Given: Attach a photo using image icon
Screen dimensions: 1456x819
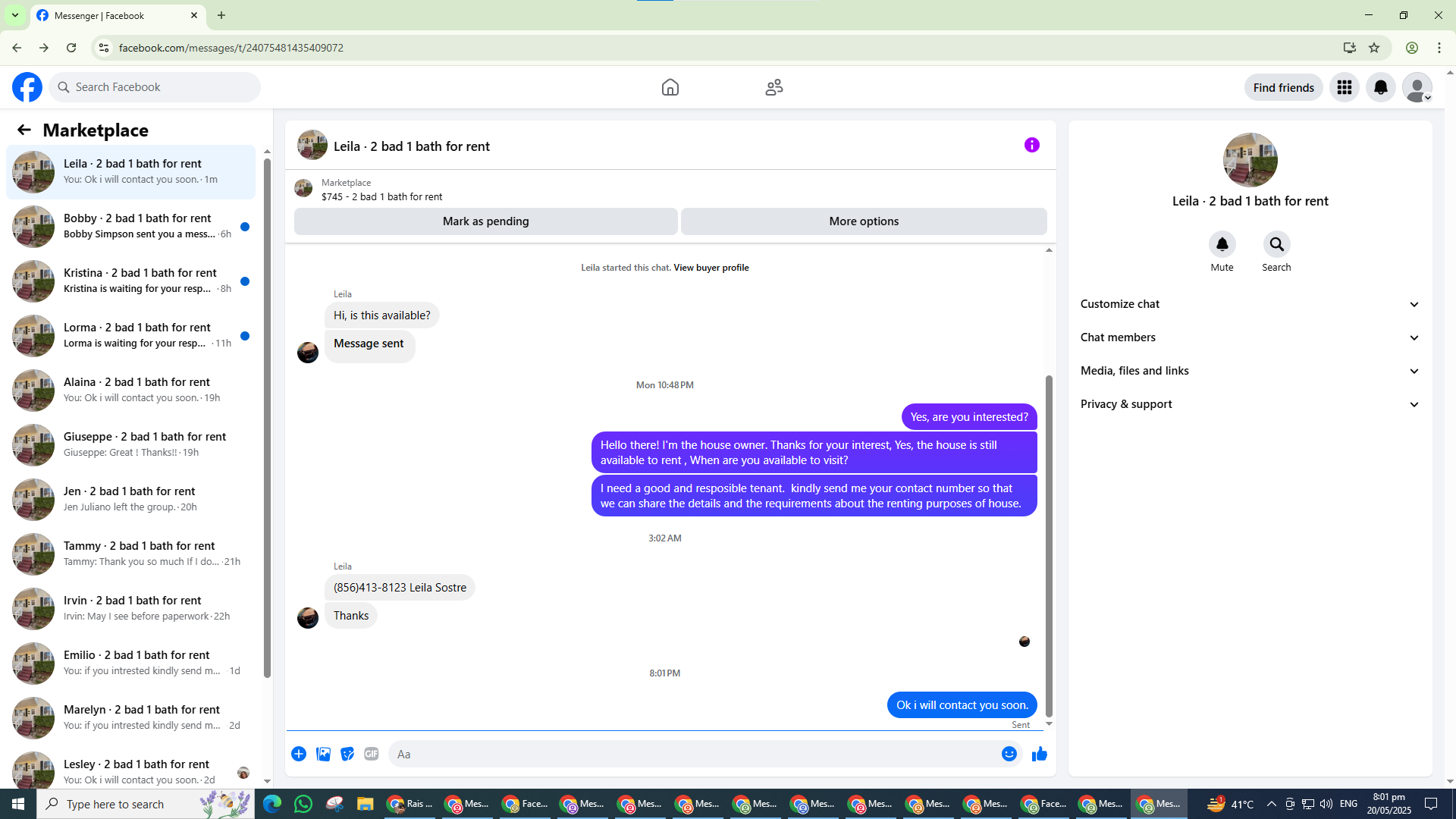Looking at the screenshot, I should coord(323,754).
